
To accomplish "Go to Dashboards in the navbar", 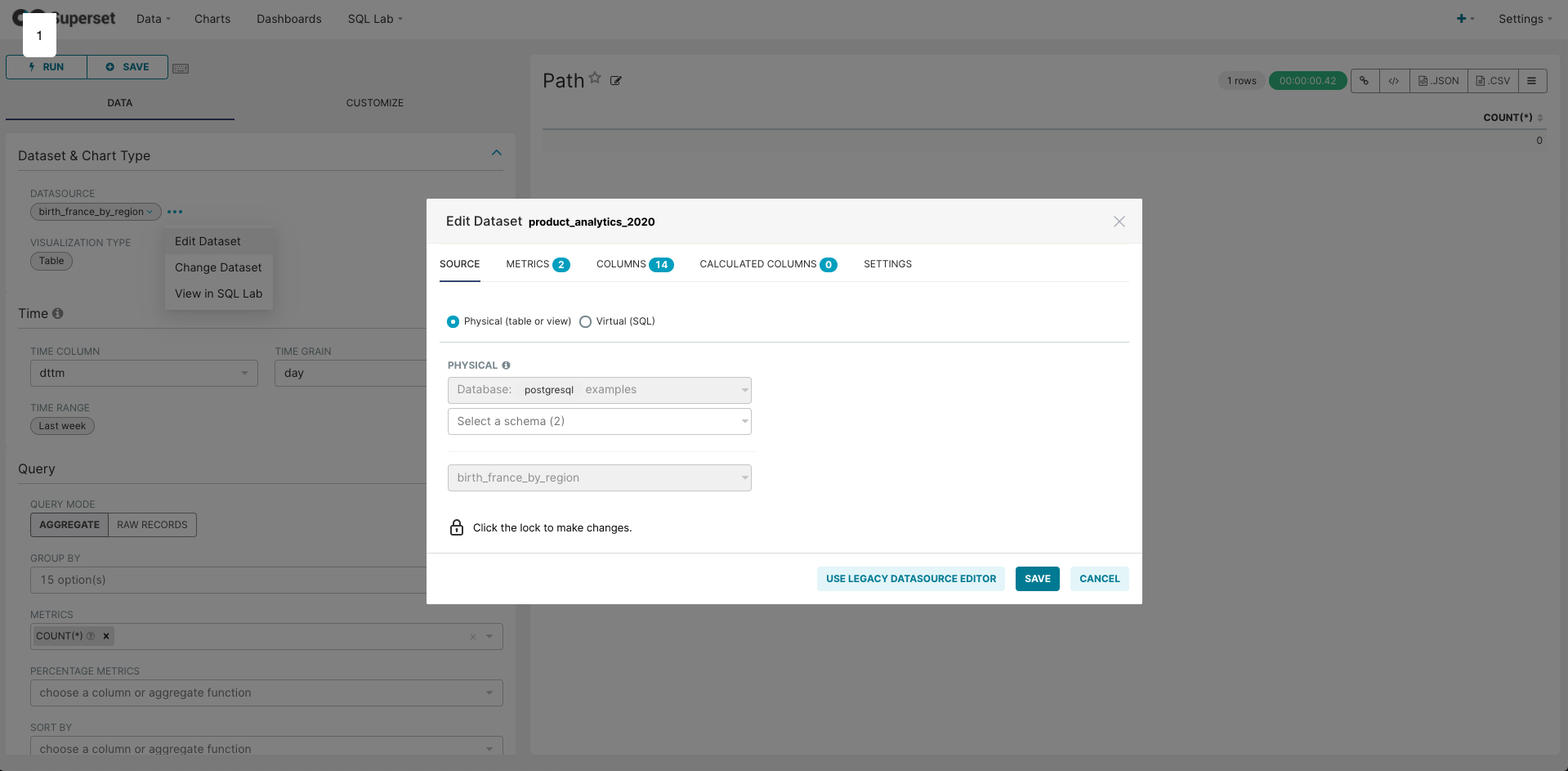I will click(289, 19).
